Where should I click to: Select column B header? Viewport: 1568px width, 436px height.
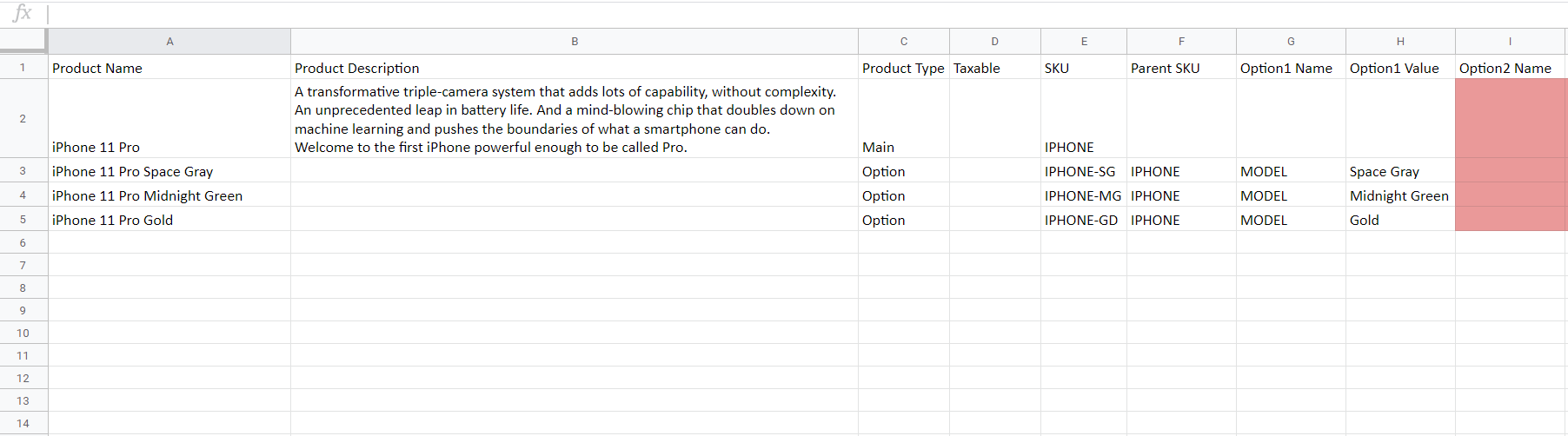pos(575,42)
